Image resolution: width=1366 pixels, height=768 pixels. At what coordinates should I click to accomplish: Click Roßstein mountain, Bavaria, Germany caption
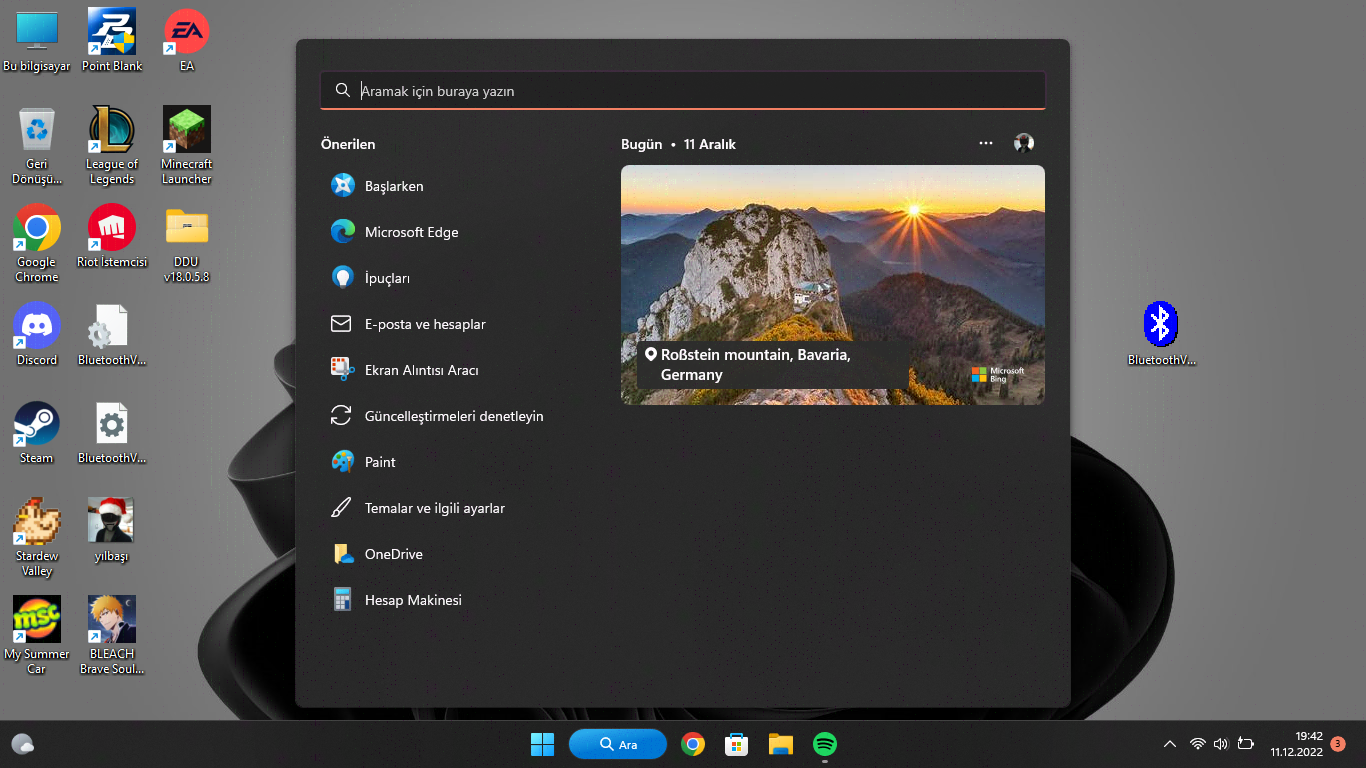click(773, 365)
